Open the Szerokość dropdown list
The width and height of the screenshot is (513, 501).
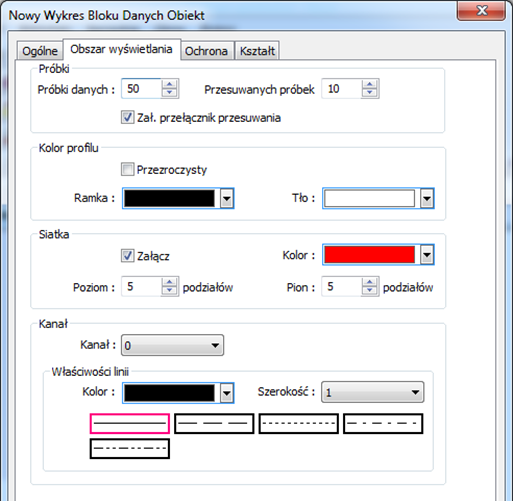373,392
